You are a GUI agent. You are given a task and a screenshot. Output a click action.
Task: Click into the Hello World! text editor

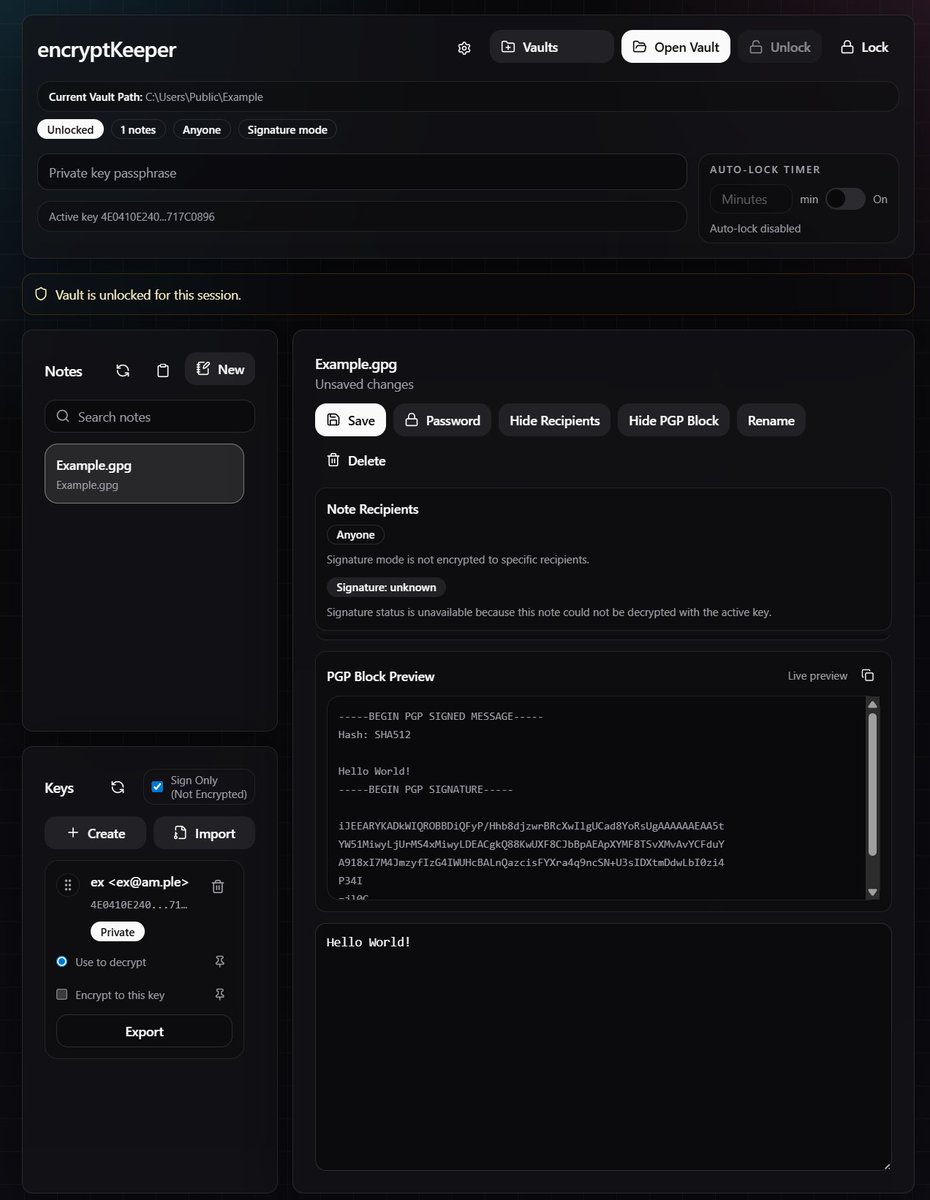[603, 1046]
